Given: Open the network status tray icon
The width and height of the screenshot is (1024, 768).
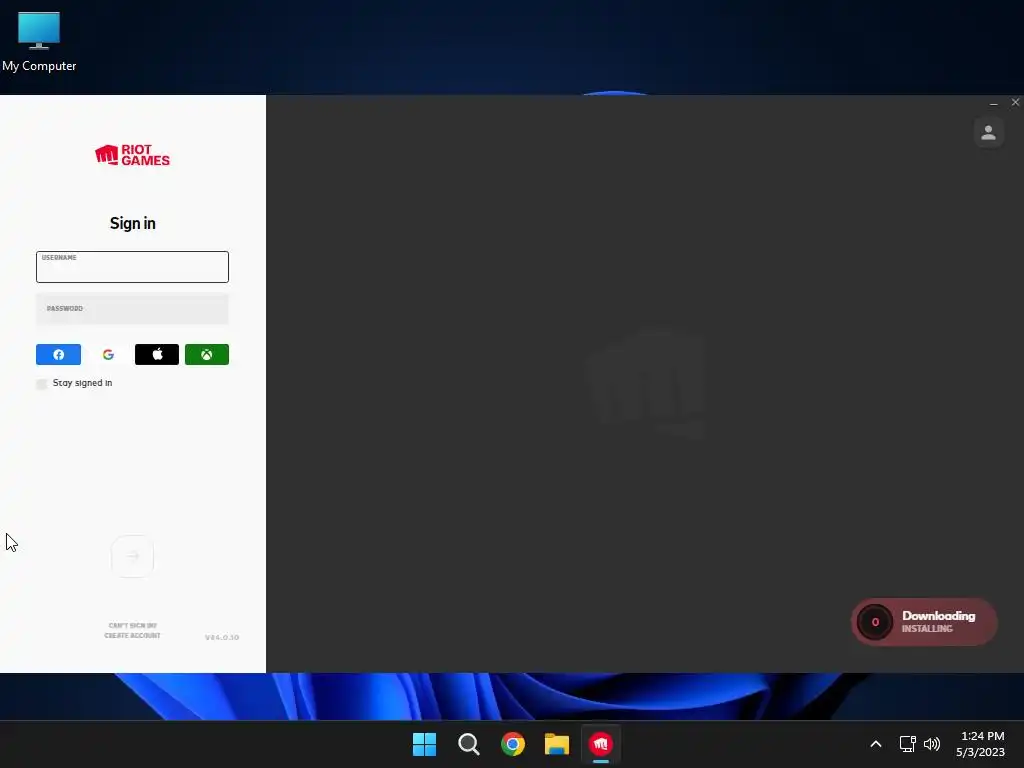Looking at the screenshot, I should [908, 744].
